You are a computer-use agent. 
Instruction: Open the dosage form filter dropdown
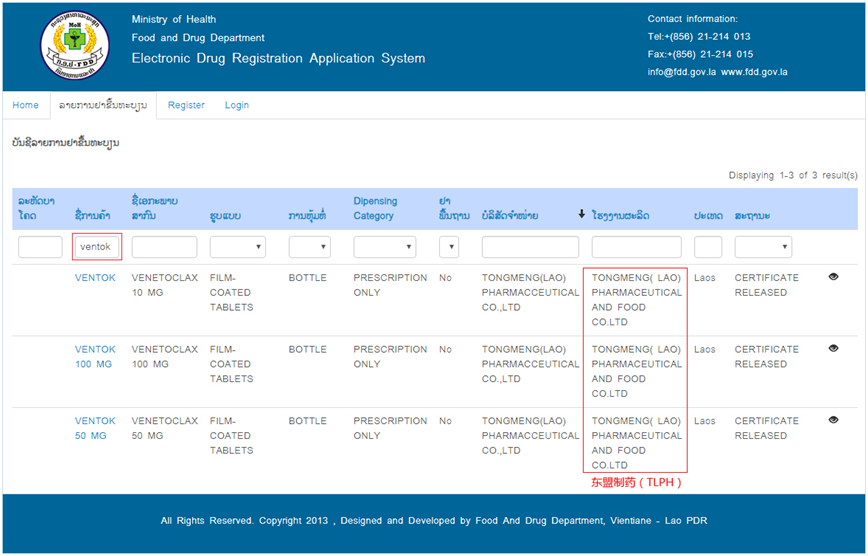coord(237,247)
